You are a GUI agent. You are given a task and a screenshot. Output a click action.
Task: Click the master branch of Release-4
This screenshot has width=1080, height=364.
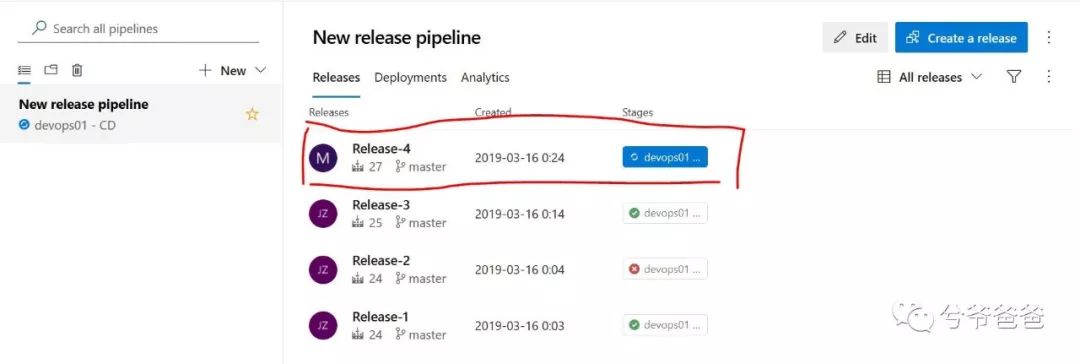point(421,167)
